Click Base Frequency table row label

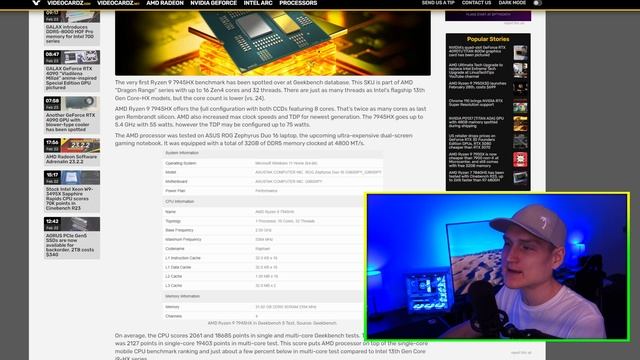[179, 230]
